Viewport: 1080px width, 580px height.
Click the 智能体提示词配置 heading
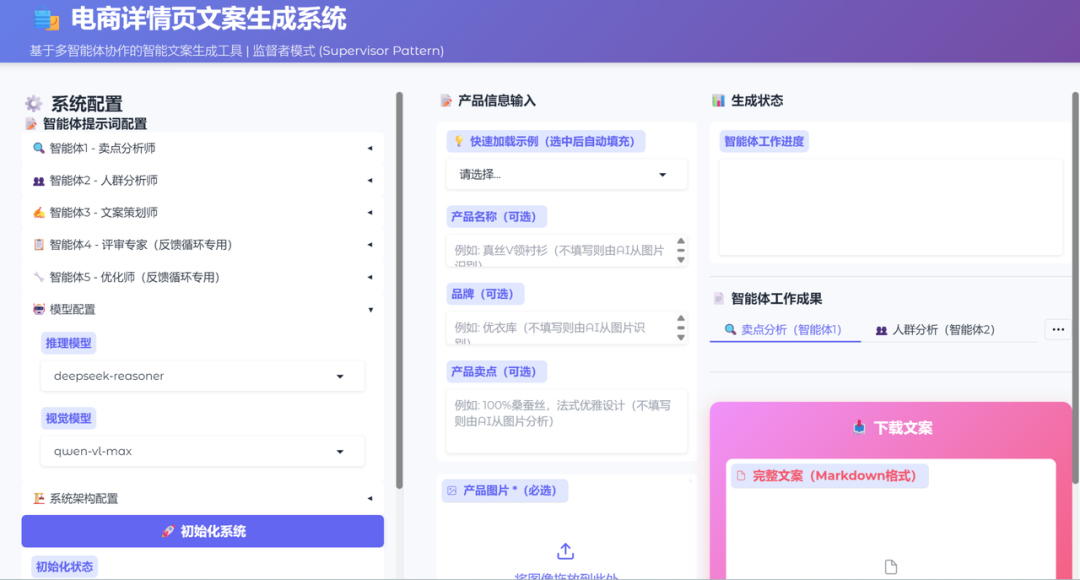pos(94,124)
